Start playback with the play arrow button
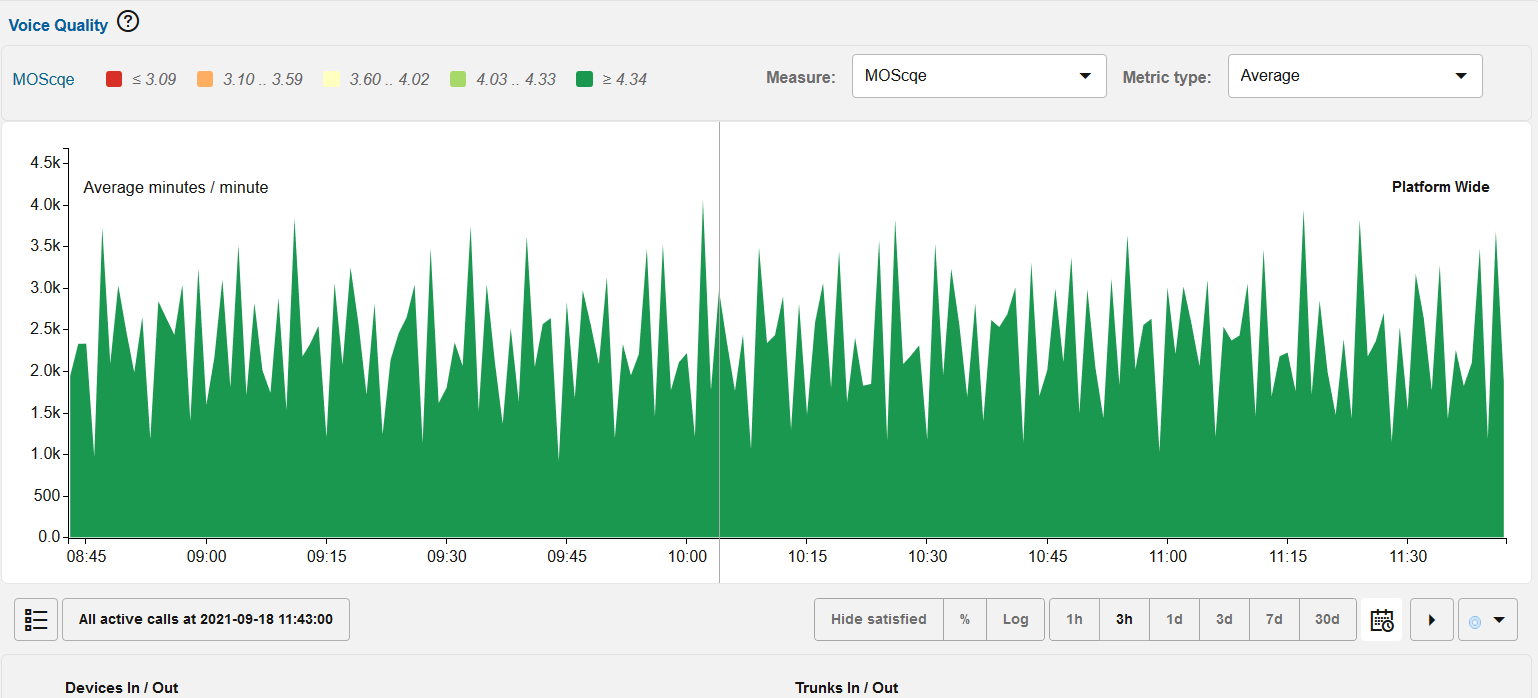Screen dimensions: 1538x698 pos(1432,620)
